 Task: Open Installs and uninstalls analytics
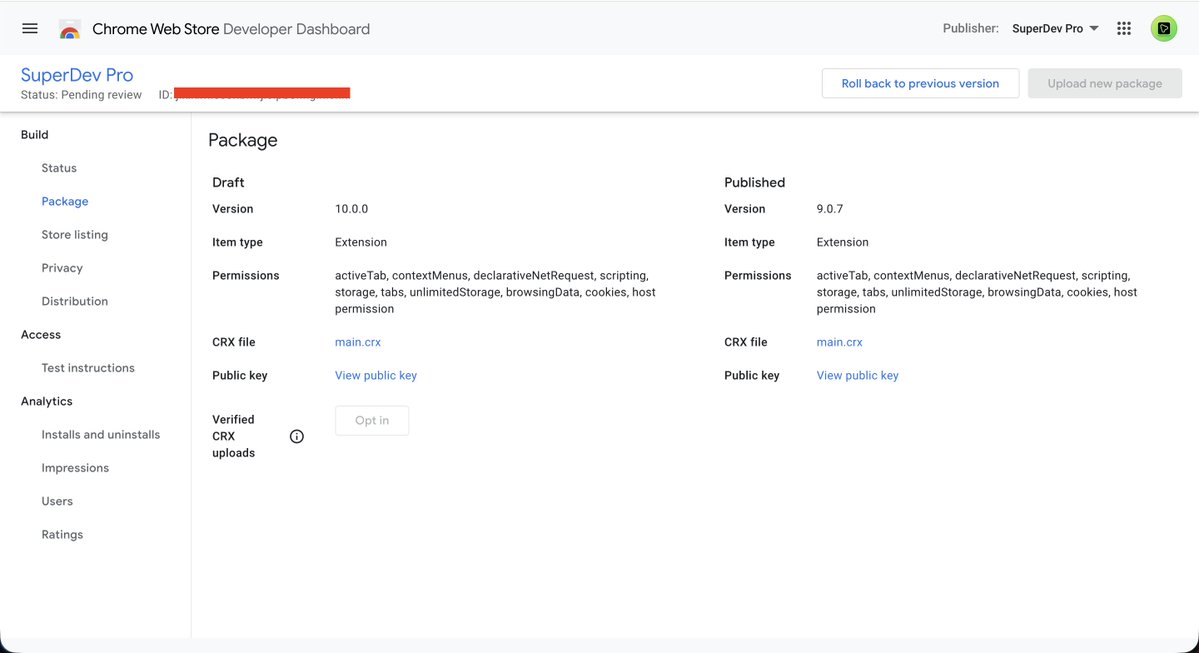pos(100,434)
